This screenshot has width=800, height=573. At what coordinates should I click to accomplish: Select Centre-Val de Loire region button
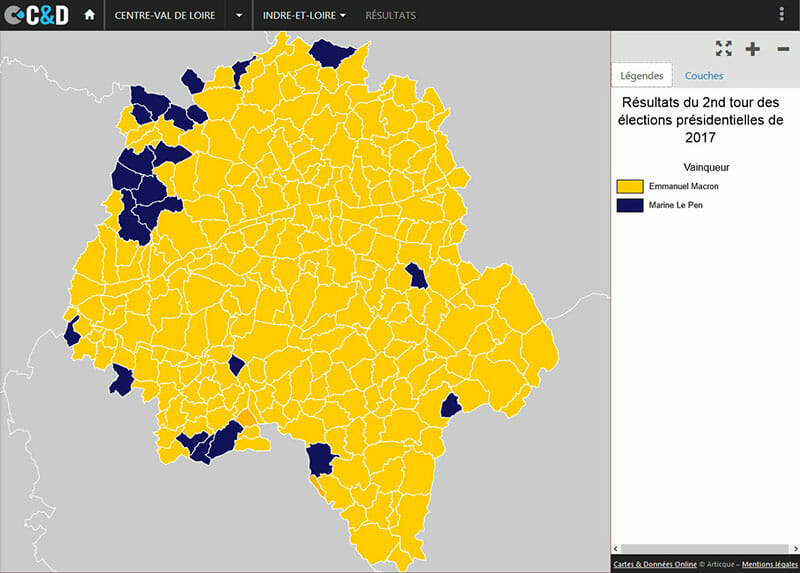(x=164, y=15)
